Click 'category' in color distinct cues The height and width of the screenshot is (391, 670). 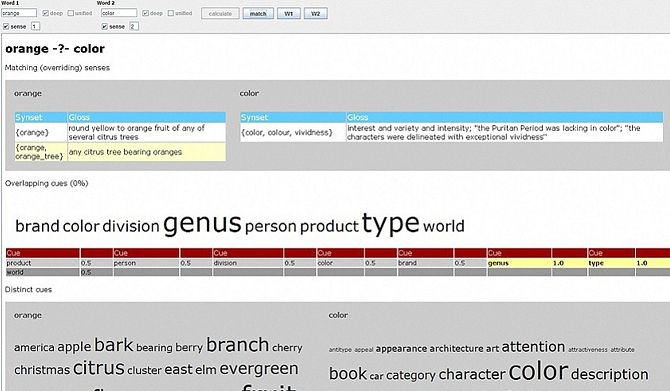pos(411,376)
